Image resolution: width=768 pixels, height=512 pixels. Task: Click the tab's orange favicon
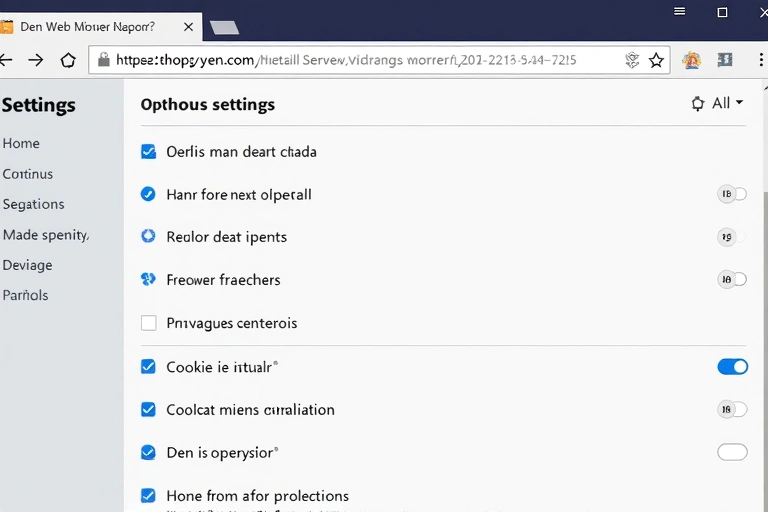6,26
